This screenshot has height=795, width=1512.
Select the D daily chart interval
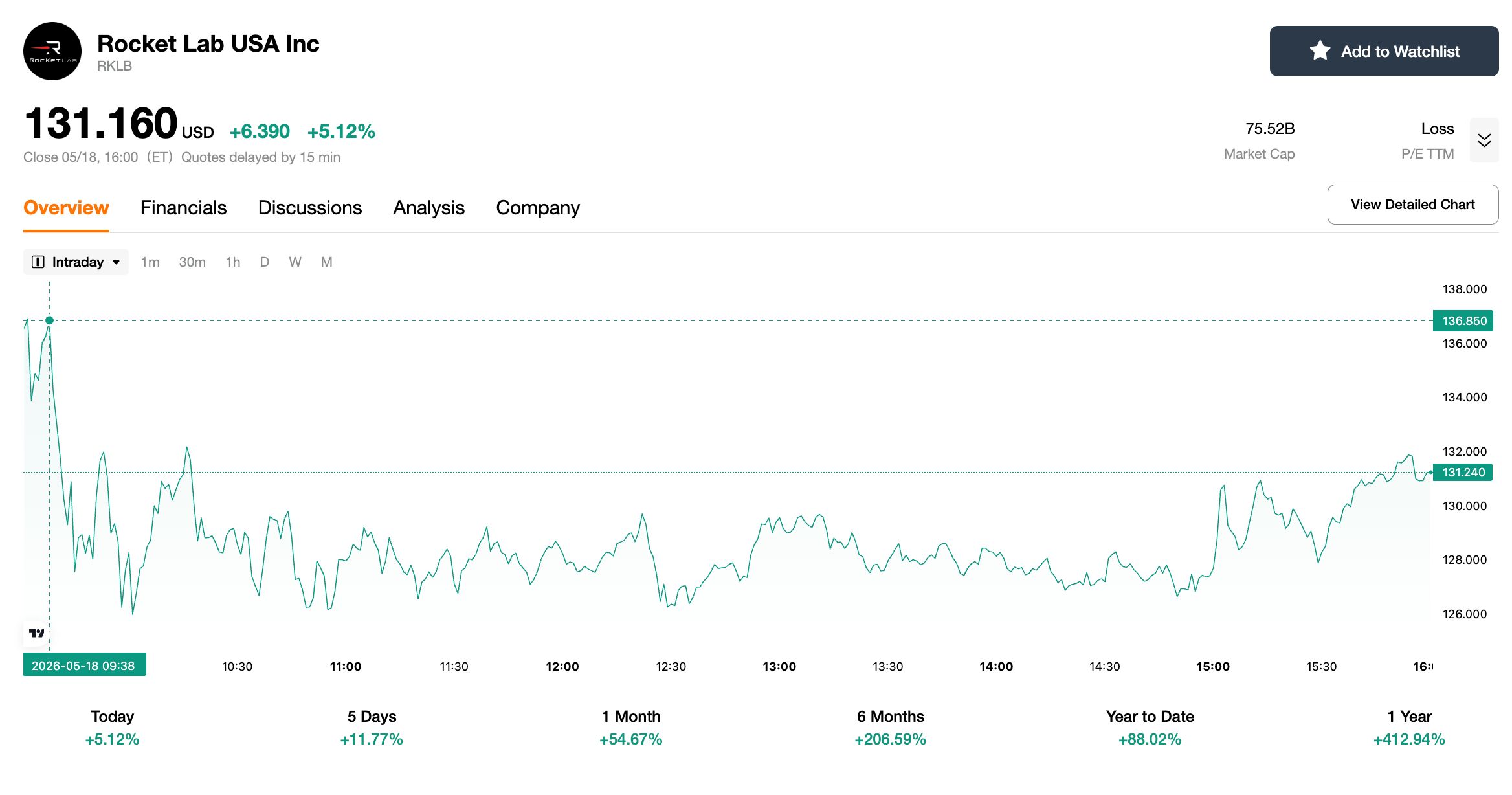[264, 262]
